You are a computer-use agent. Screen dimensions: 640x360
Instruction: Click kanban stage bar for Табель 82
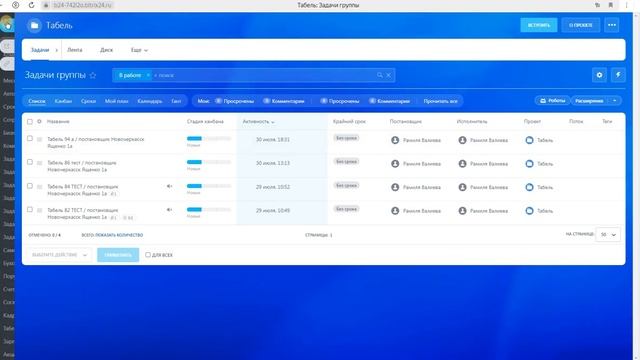(x=209, y=209)
